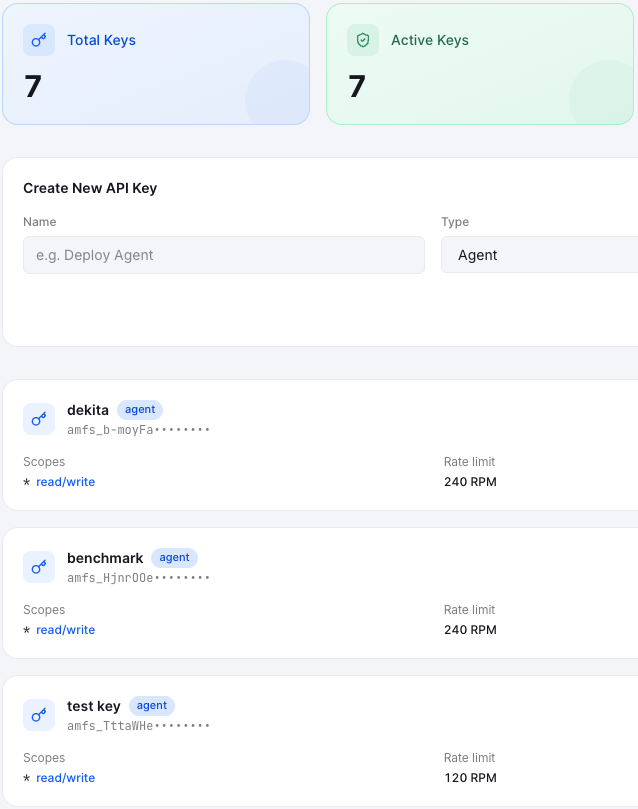Image resolution: width=638 pixels, height=809 pixels.
Task: Click the key icon next to test key
Action: [39, 715]
